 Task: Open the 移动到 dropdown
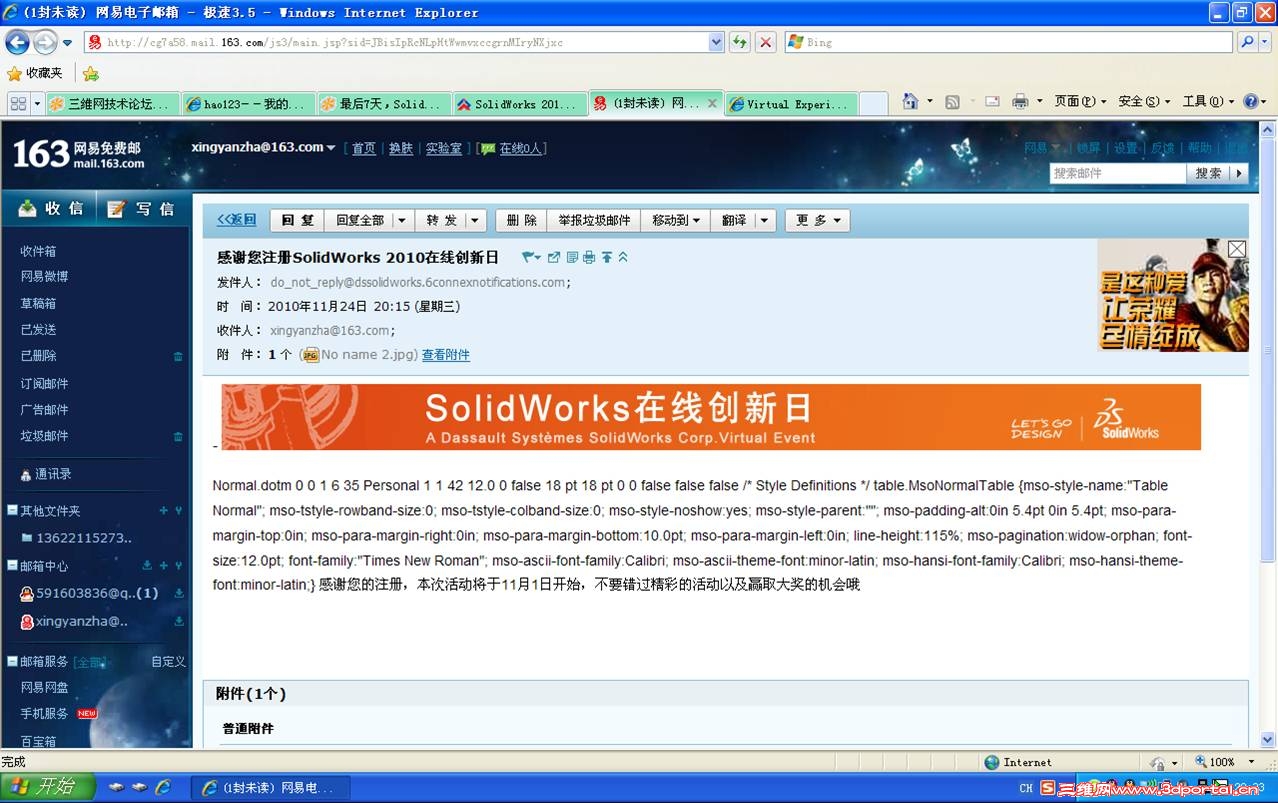click(676, 220)
